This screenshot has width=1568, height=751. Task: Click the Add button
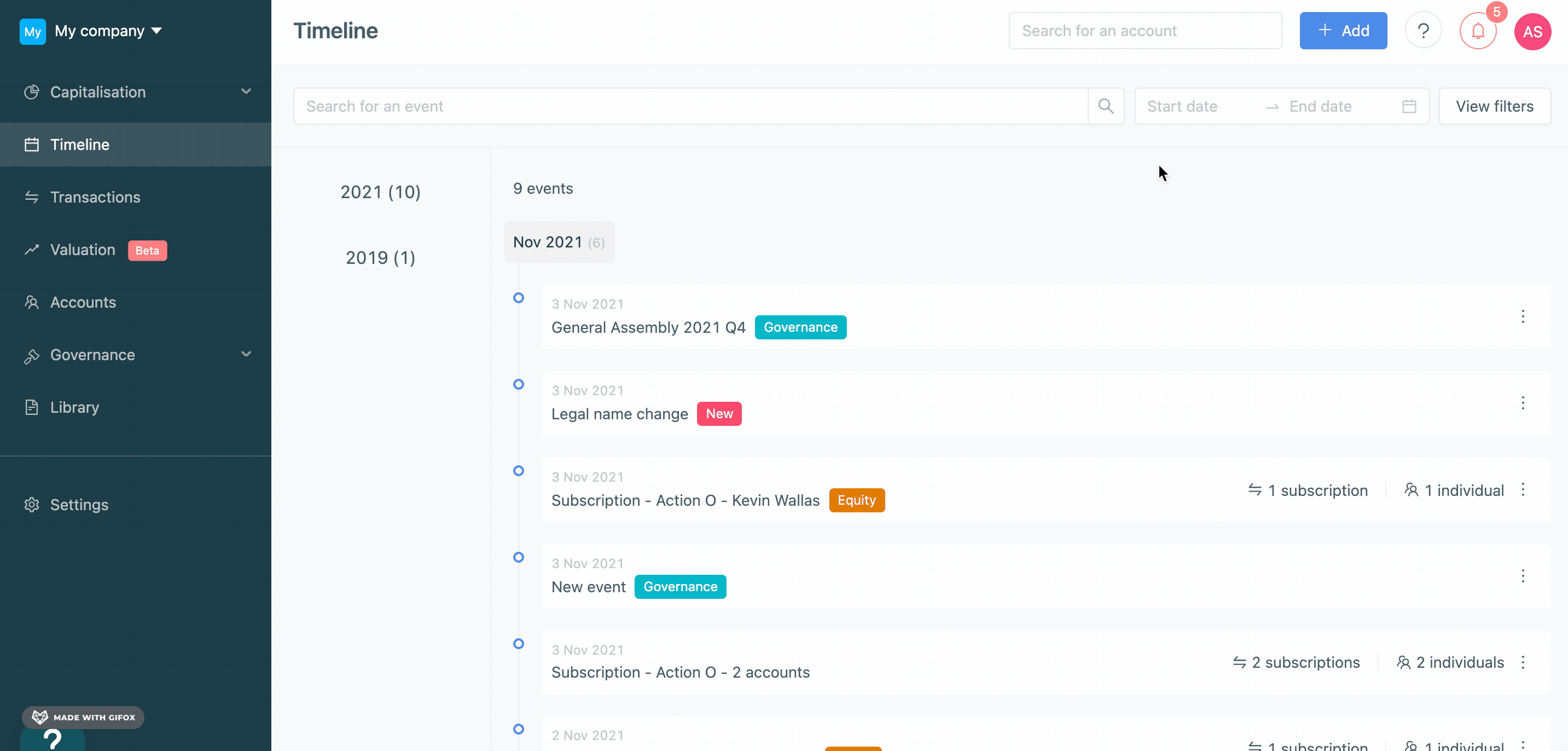(1343, 31)
